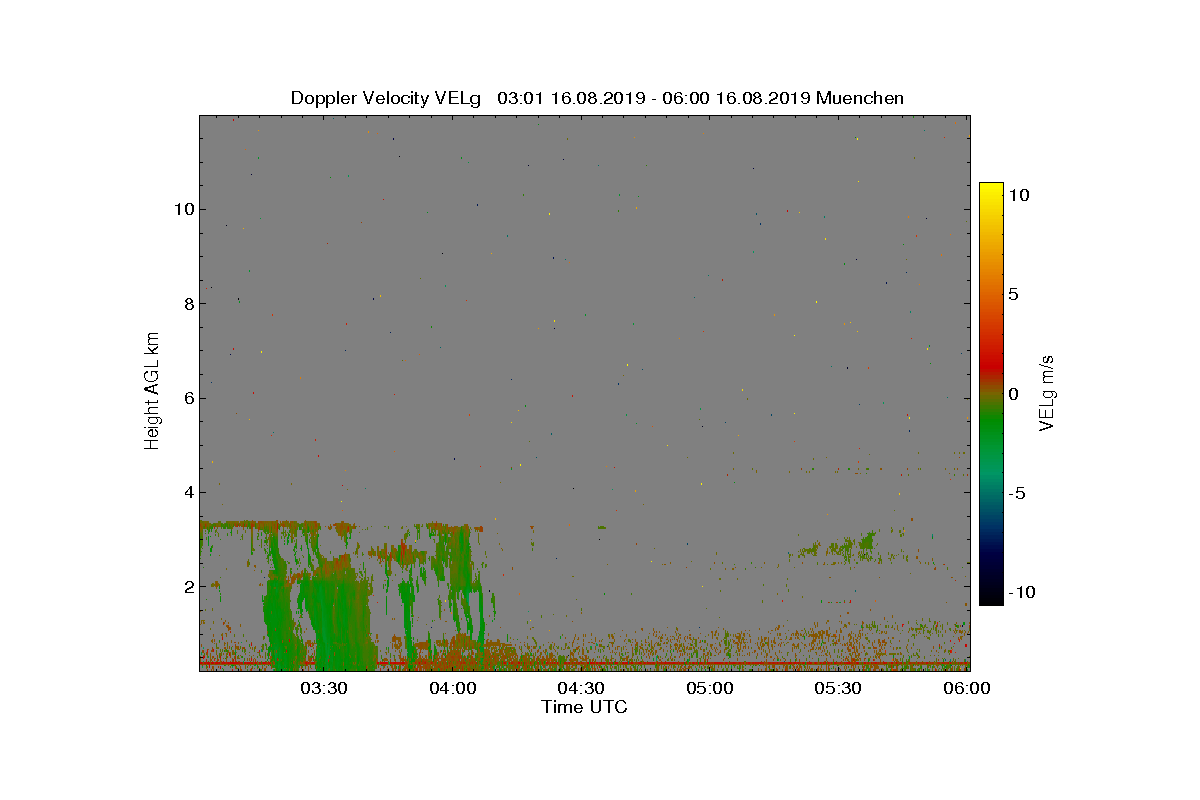
Task: Click the colorbar value -10 label
Action: (x=1021, y=592)
